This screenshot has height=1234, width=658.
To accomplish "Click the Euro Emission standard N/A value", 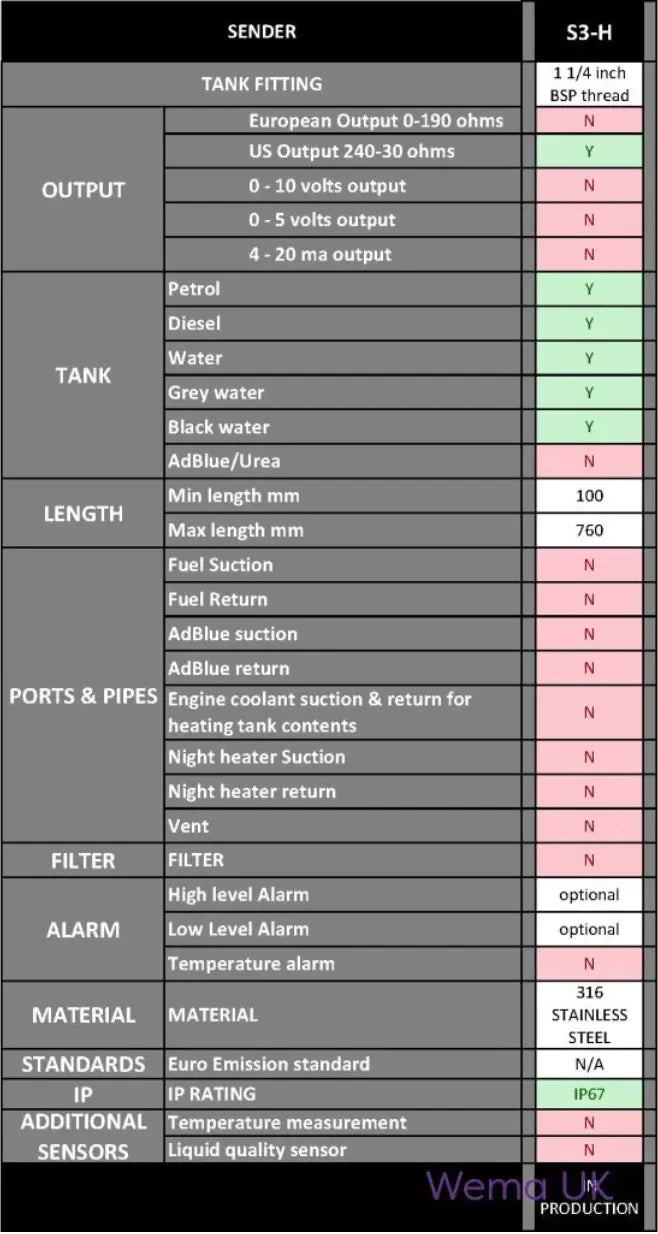I will pos(589,1064).
